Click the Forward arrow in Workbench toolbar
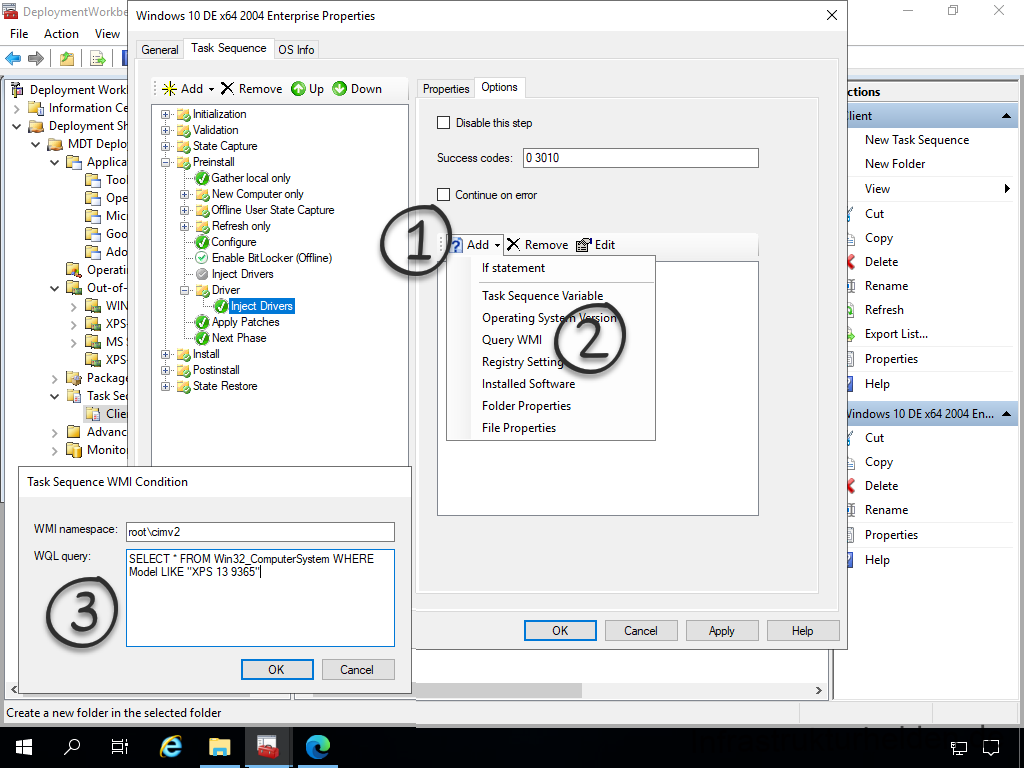 click(36, 59)
